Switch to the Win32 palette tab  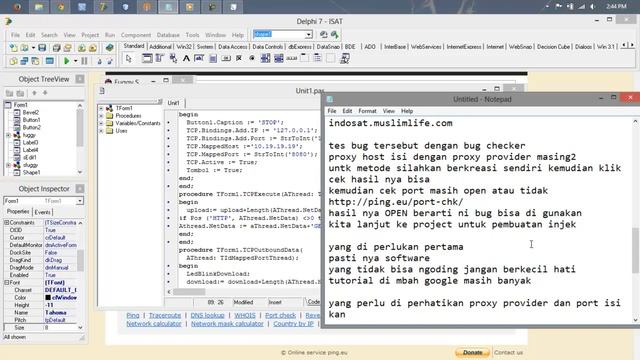click(184, 47)
